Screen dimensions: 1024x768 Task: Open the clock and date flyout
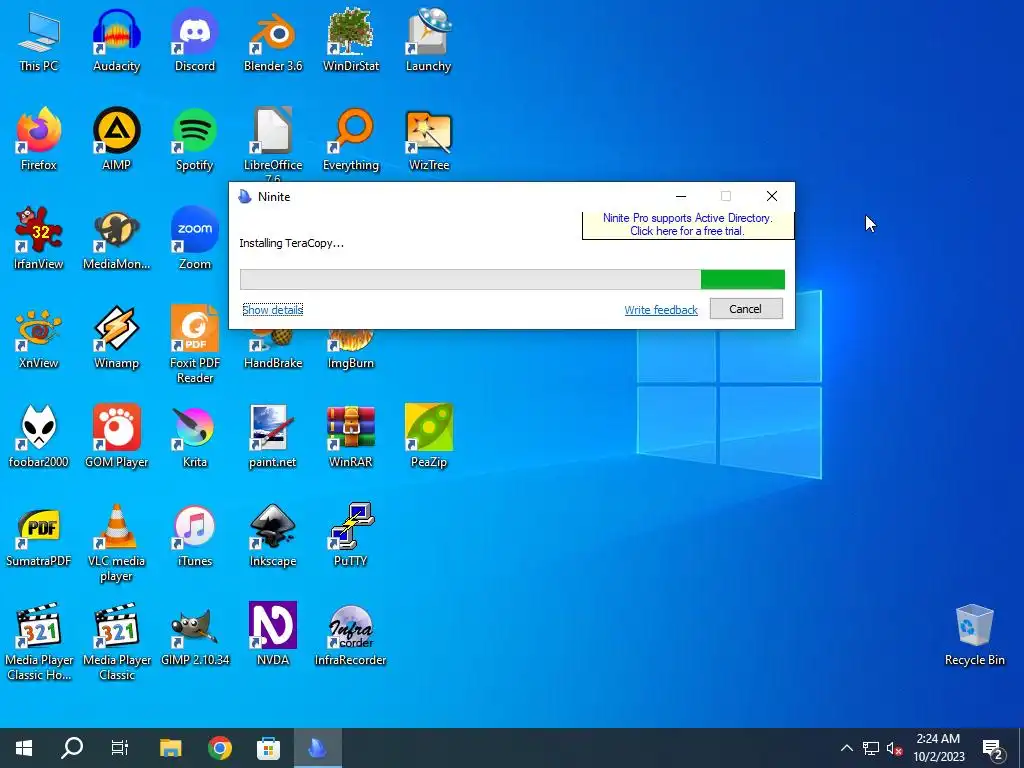[x=938, y=748]
